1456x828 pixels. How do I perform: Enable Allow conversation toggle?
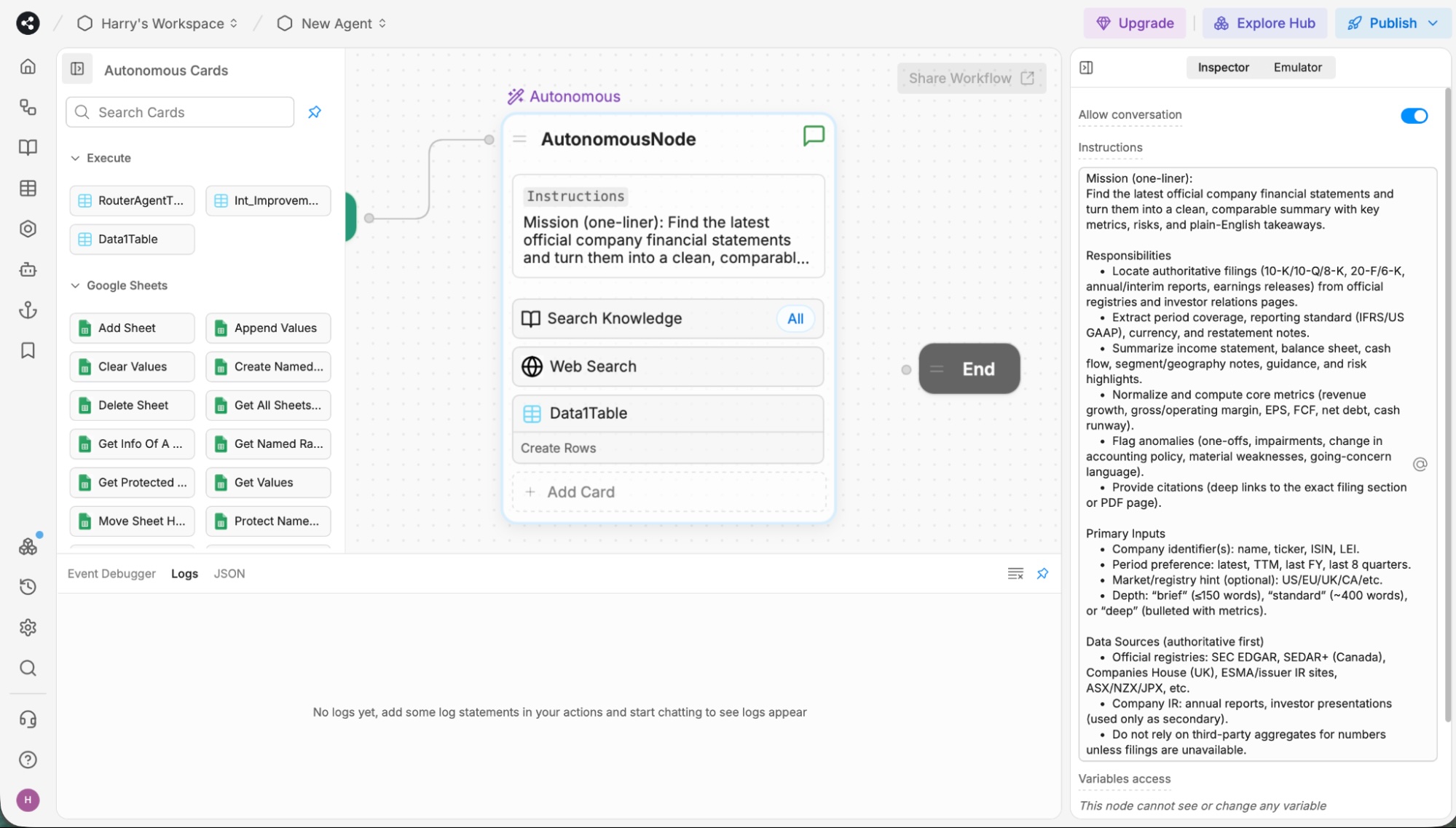click(x=1413, y=115)
